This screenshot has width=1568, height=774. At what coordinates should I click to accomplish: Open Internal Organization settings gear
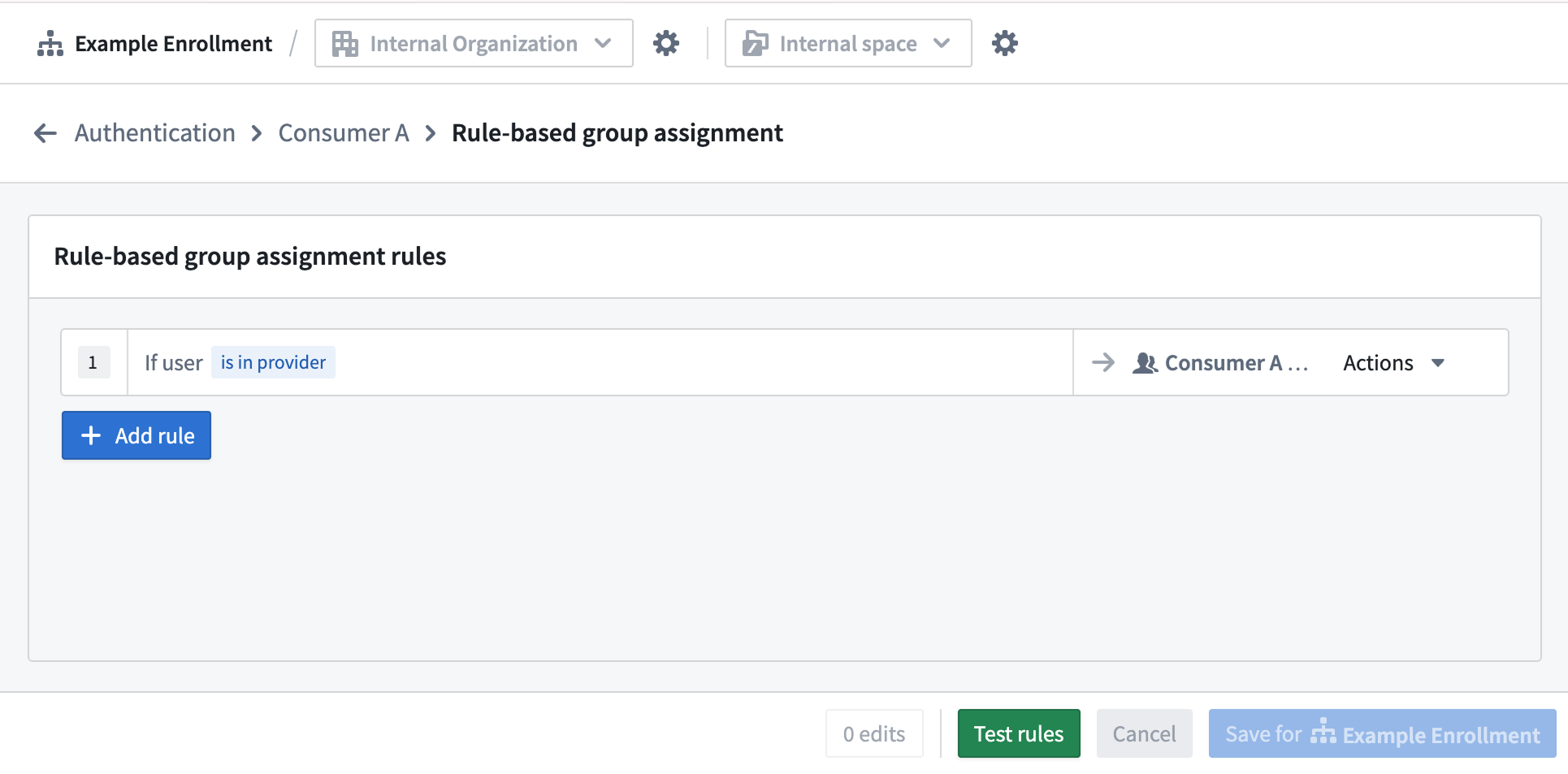[666, 44]
